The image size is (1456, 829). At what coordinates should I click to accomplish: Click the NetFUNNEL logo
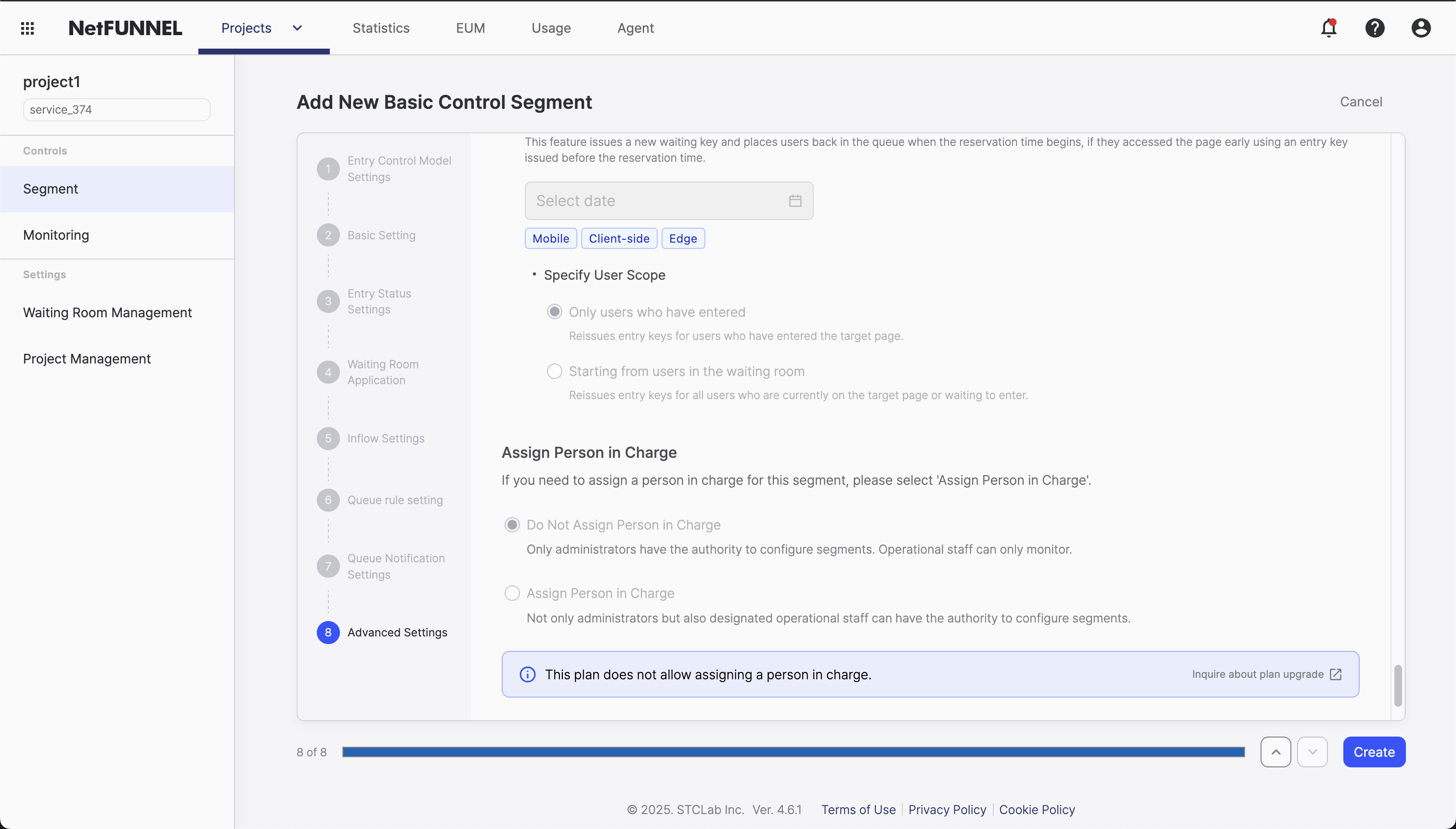(x=125, y=27)
